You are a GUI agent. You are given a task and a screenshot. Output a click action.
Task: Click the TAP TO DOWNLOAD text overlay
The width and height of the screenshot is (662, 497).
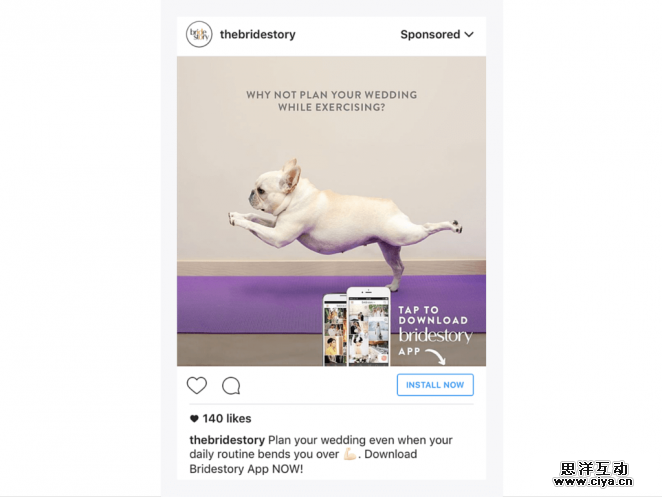click(x=433, y=315)
